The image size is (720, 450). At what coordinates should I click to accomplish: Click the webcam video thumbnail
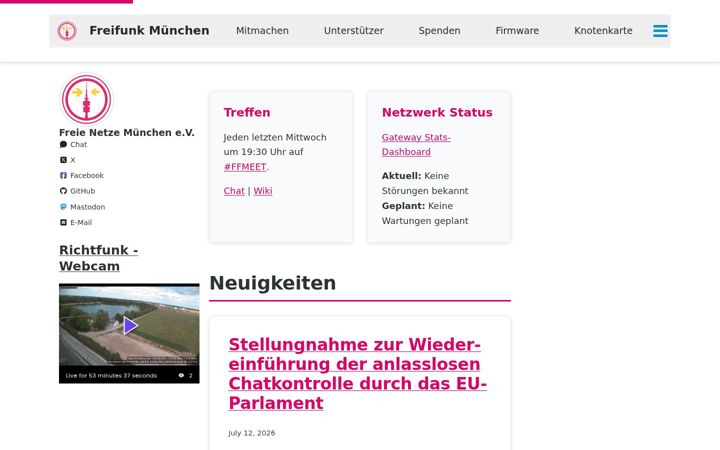129,333
